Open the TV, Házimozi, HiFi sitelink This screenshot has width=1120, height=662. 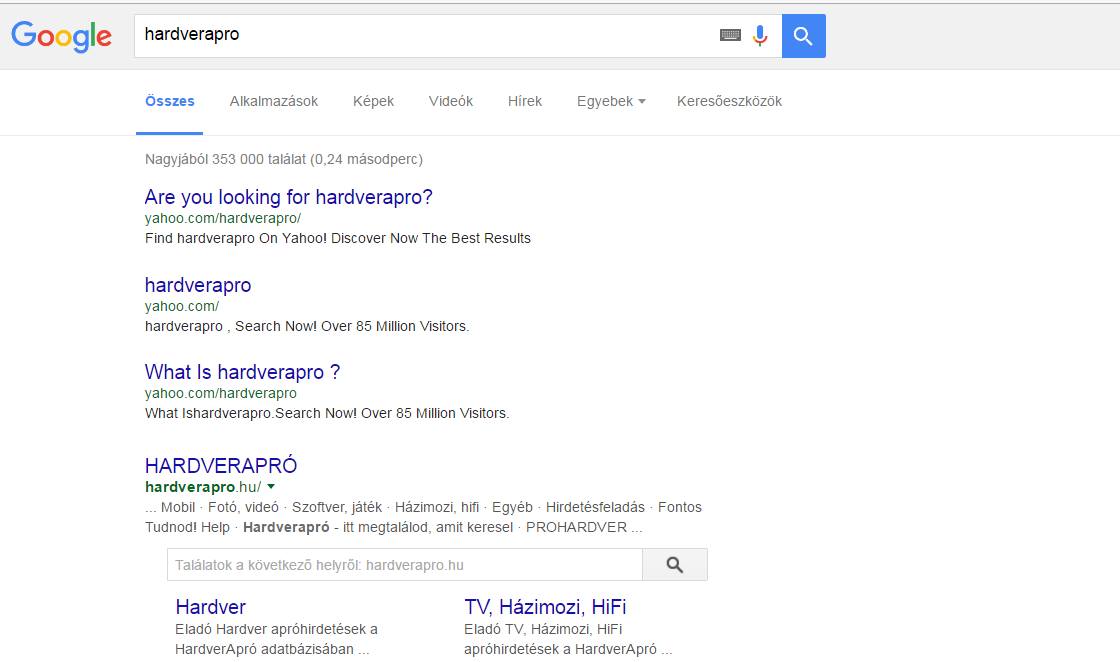[x=545, y=607]
